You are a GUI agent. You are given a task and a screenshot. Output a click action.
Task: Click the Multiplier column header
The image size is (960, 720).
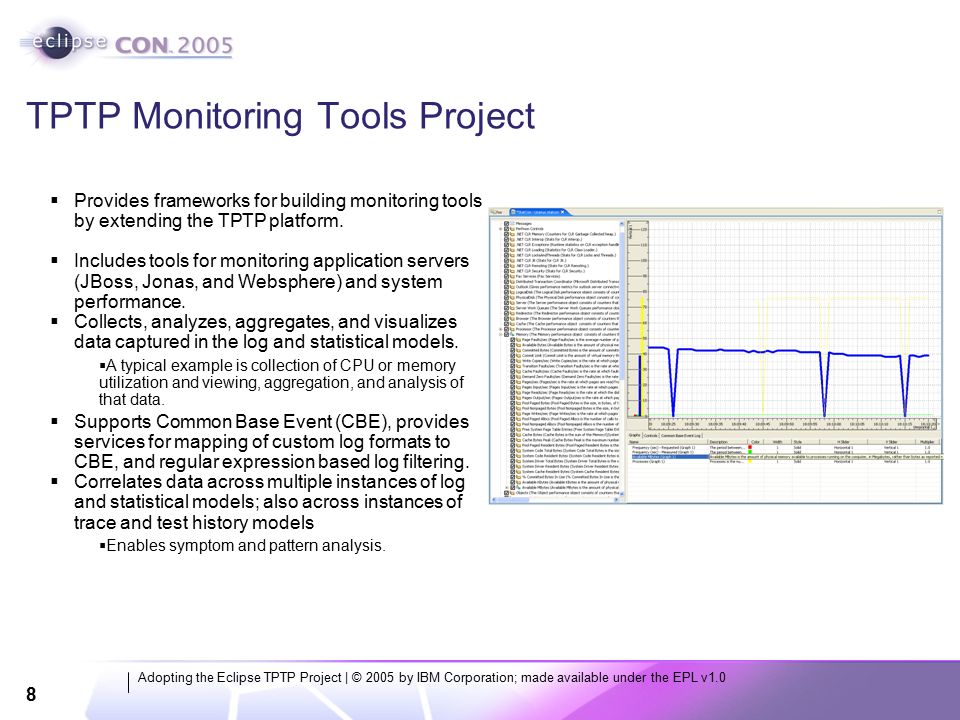[x=928, y=442]
